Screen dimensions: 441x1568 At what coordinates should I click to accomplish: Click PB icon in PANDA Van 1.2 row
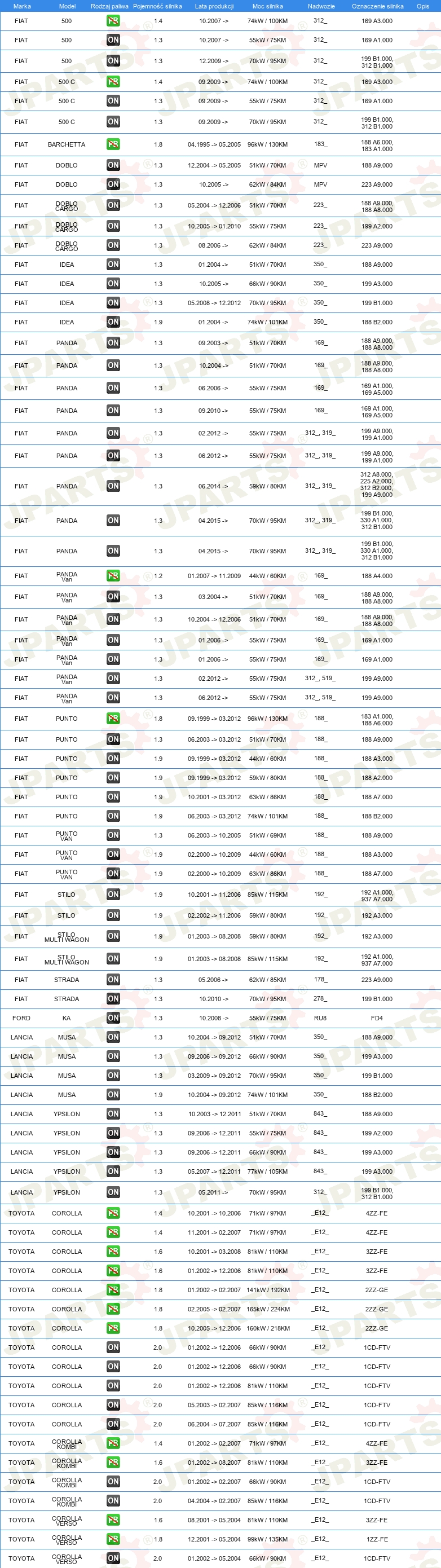113,575
